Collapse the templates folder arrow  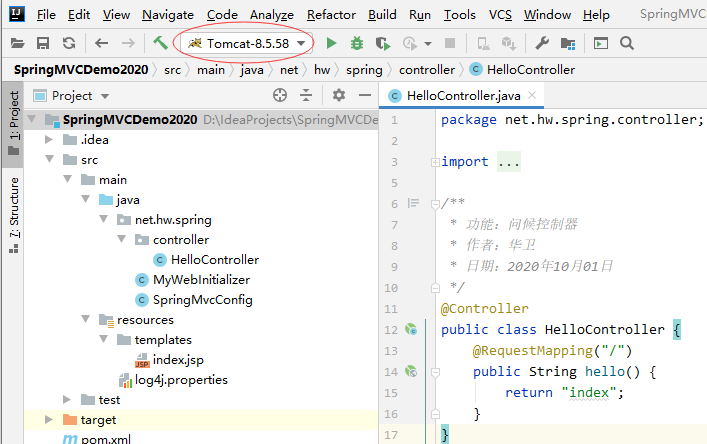tap(104, 339)
